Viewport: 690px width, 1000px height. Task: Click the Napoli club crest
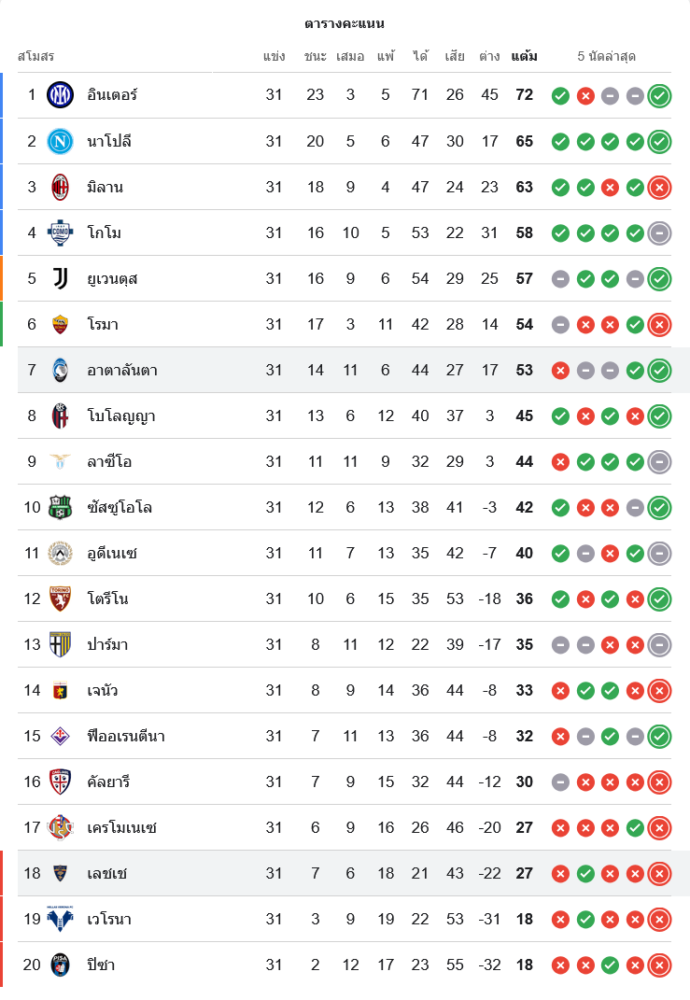61,141
